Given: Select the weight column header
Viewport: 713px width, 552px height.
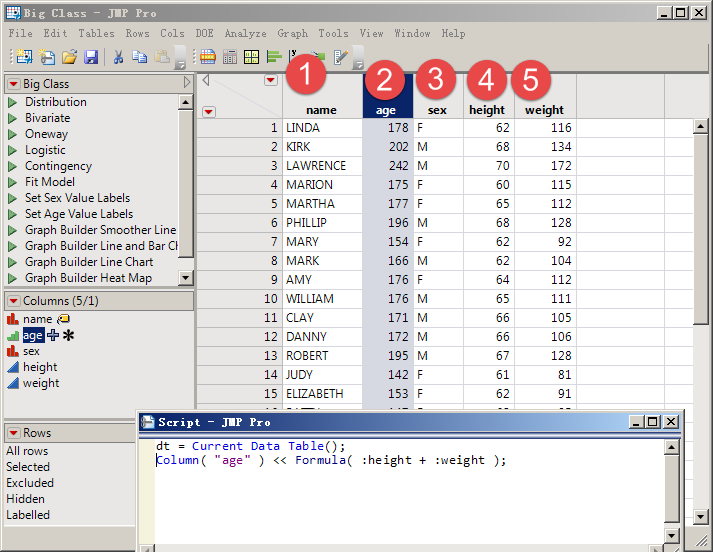Looking at the screenshot, I should tap(544, 110).
